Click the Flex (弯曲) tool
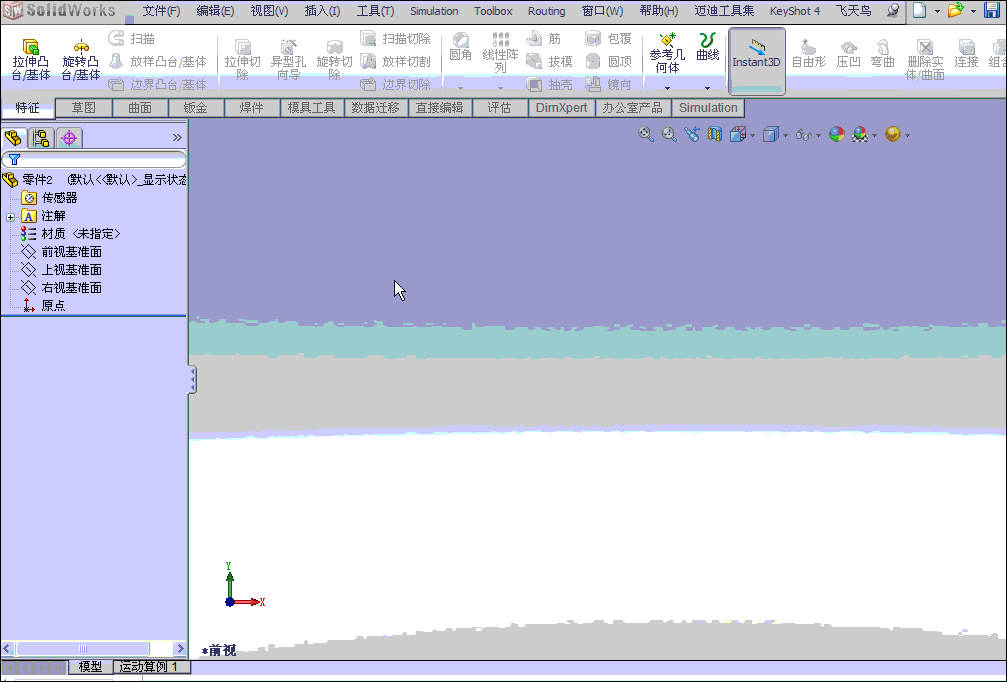The height and width of the screenshot is (682, 1007). [x=883, y=53]
